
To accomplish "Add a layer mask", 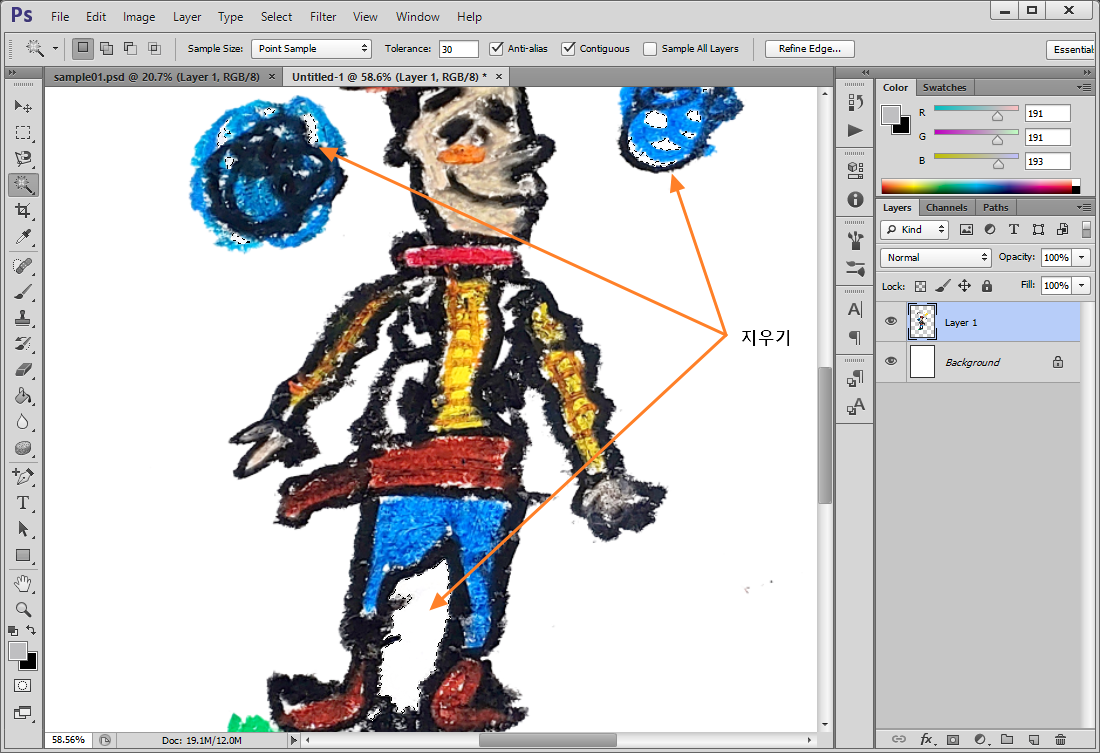I will click(x=953, y=739).
